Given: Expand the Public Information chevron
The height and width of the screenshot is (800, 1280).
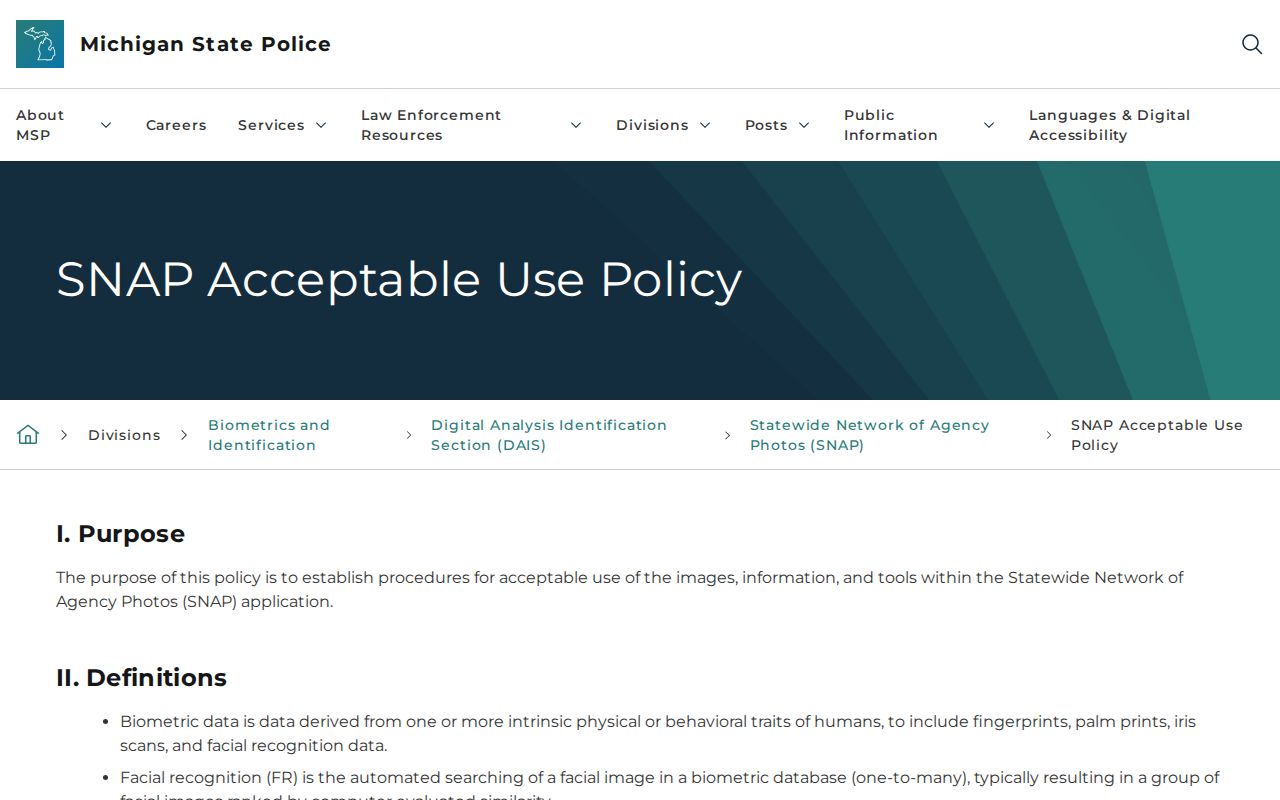Looking at the screenshot, I should point(989,125).
